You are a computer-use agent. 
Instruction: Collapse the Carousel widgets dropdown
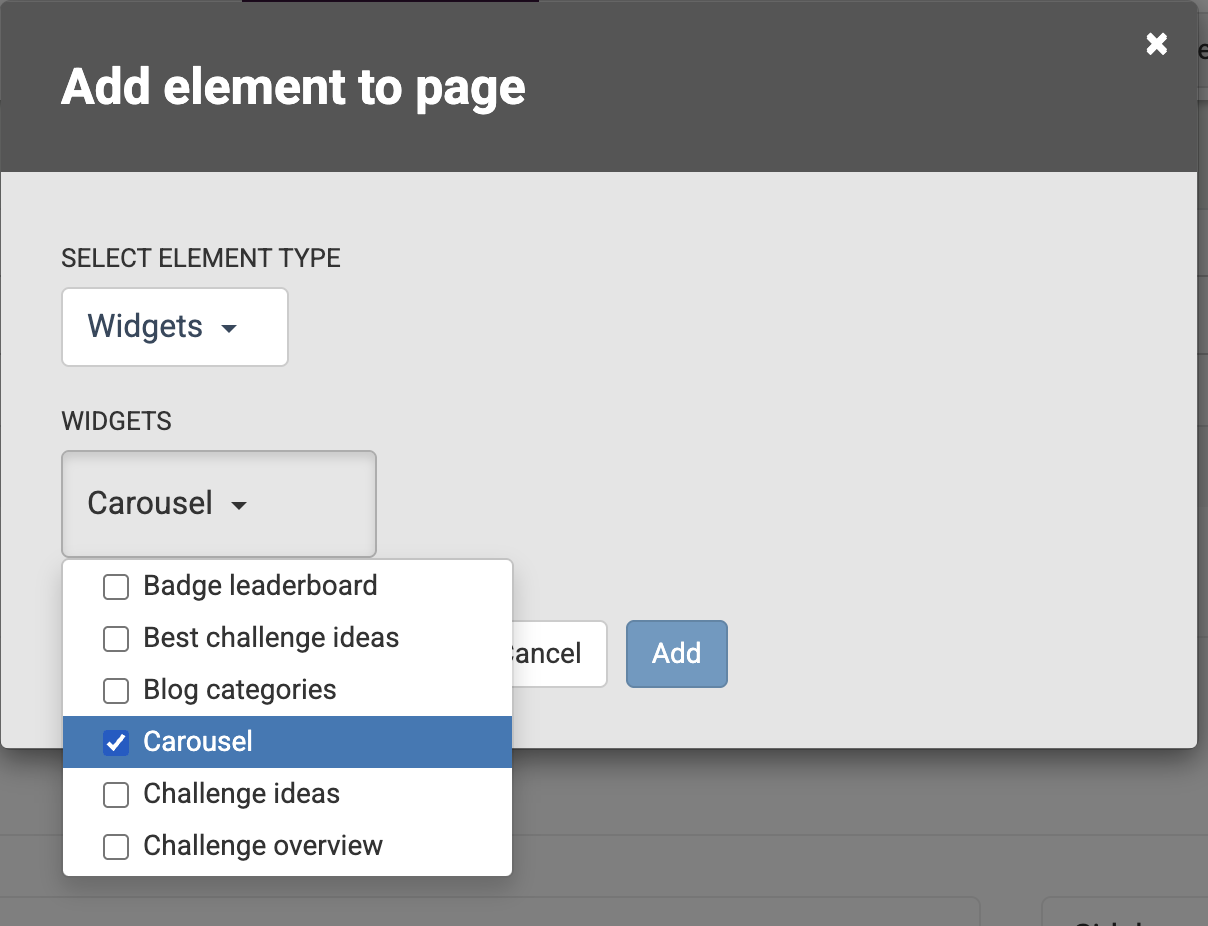[218, 503]
